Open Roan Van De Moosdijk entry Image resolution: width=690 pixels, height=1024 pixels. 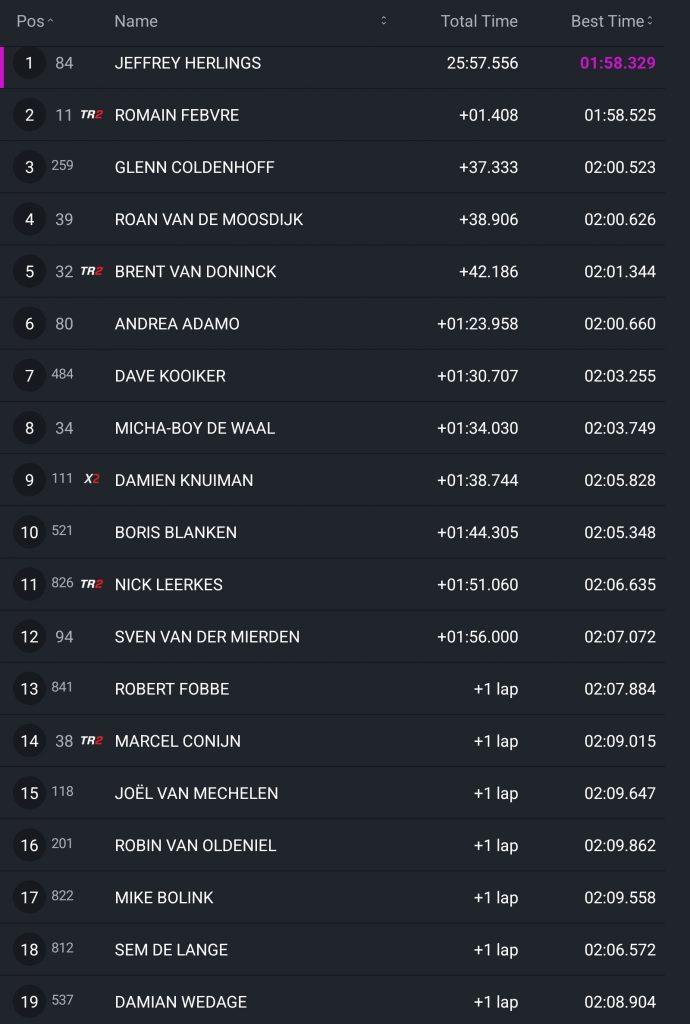click(332, 219)
